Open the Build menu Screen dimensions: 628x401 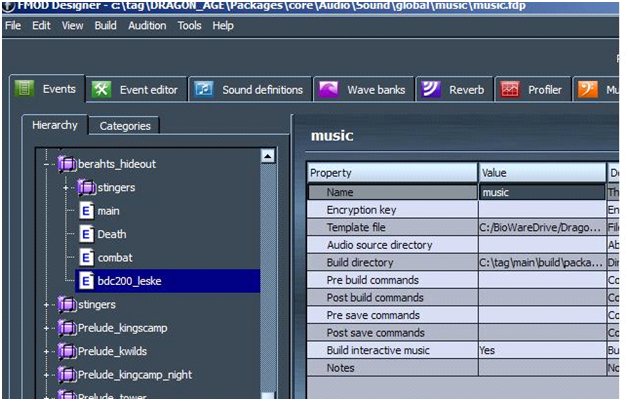pyautogui.click(x=105, y=25)
